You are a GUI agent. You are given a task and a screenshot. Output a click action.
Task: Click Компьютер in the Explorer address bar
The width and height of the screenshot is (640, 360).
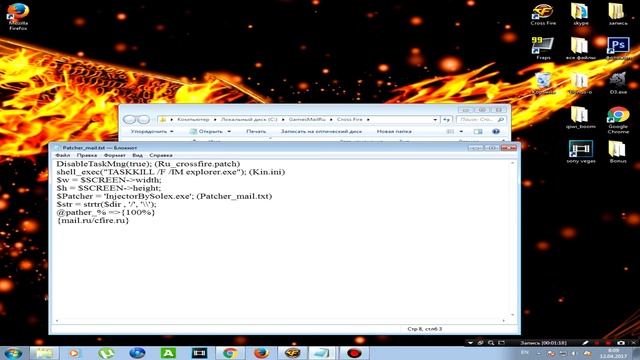[193, 120]
